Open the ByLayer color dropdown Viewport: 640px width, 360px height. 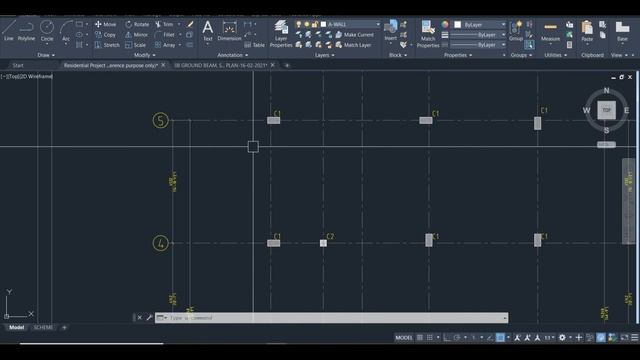point(503,24)
